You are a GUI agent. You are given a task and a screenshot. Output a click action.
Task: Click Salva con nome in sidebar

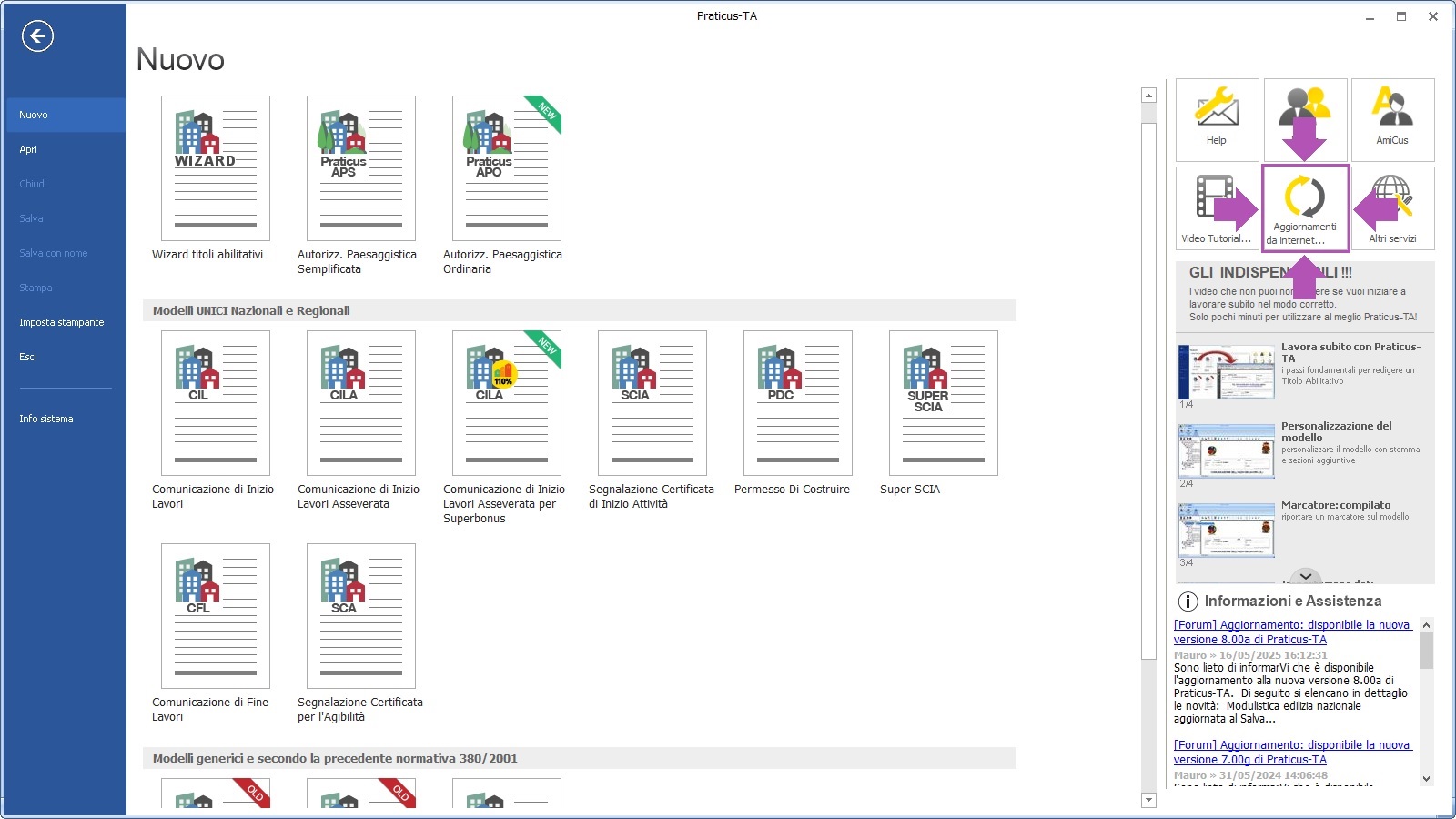(x=65, y=253)
